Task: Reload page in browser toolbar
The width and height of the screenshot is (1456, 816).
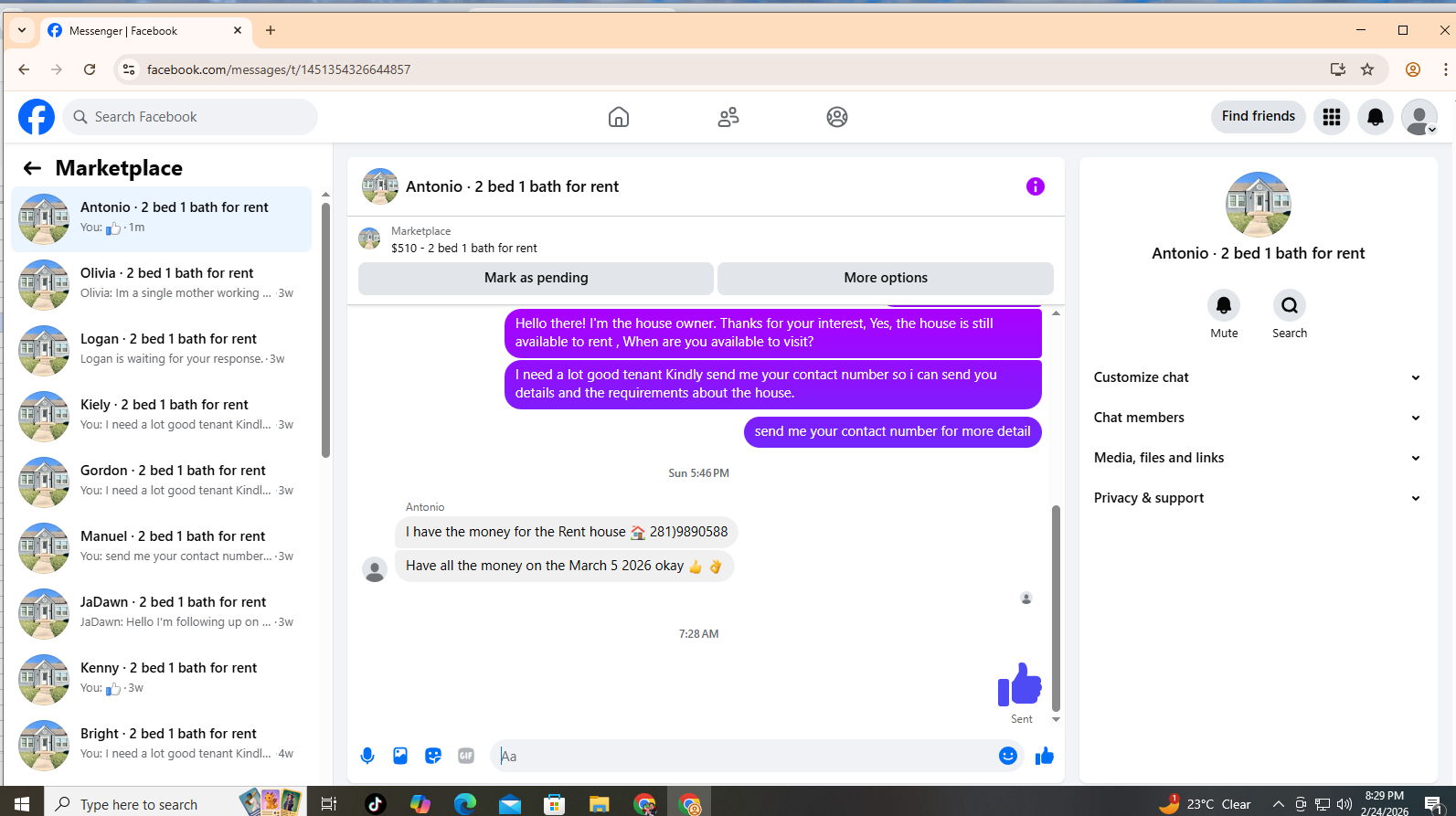Action: coord(90,69)
